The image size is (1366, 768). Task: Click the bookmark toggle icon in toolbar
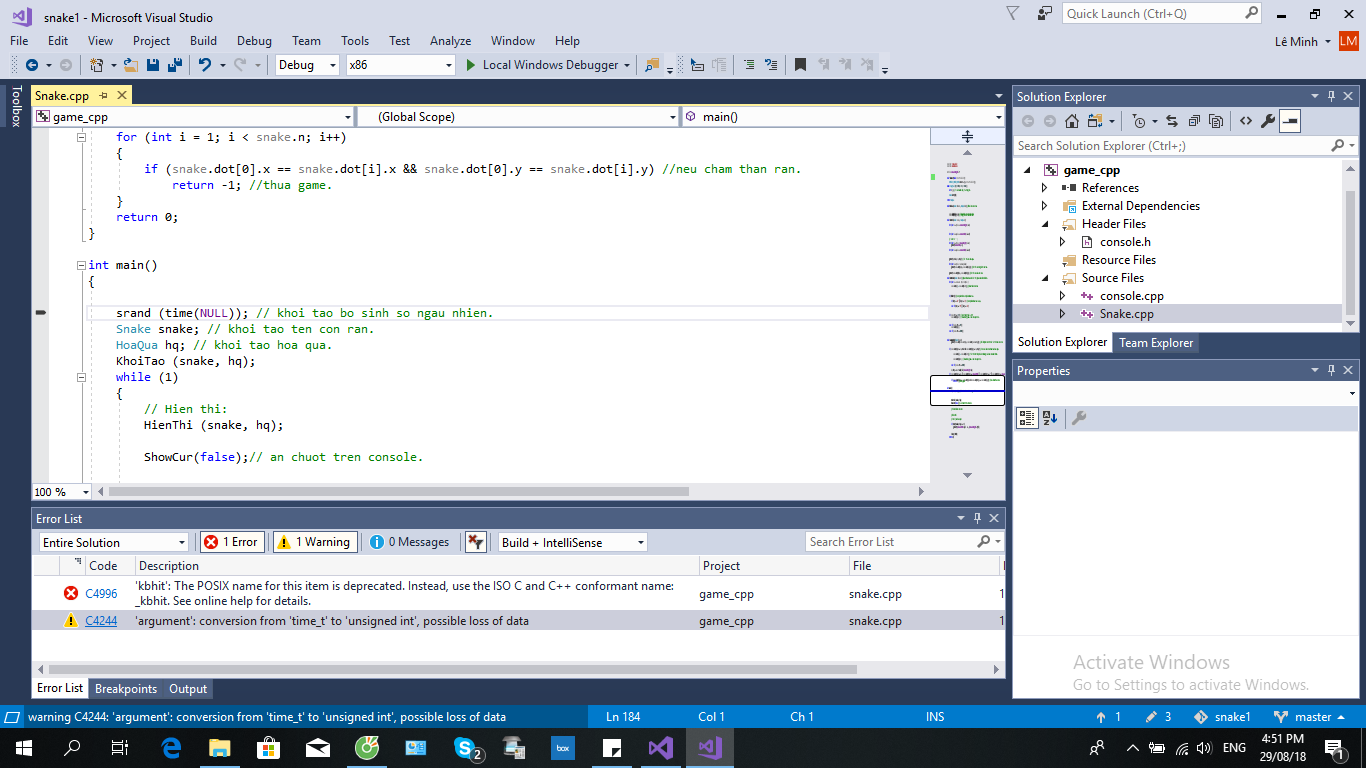pos(800,65)
